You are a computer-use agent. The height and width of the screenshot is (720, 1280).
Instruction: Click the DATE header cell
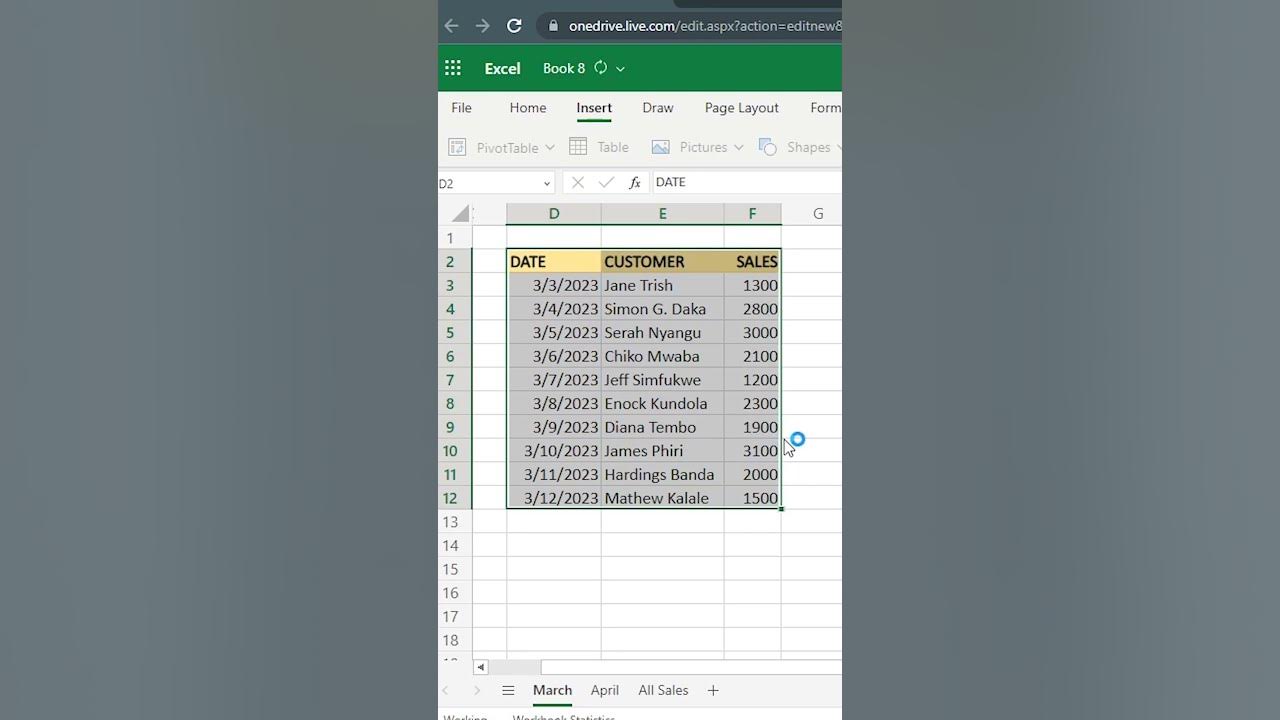point(554,262)
